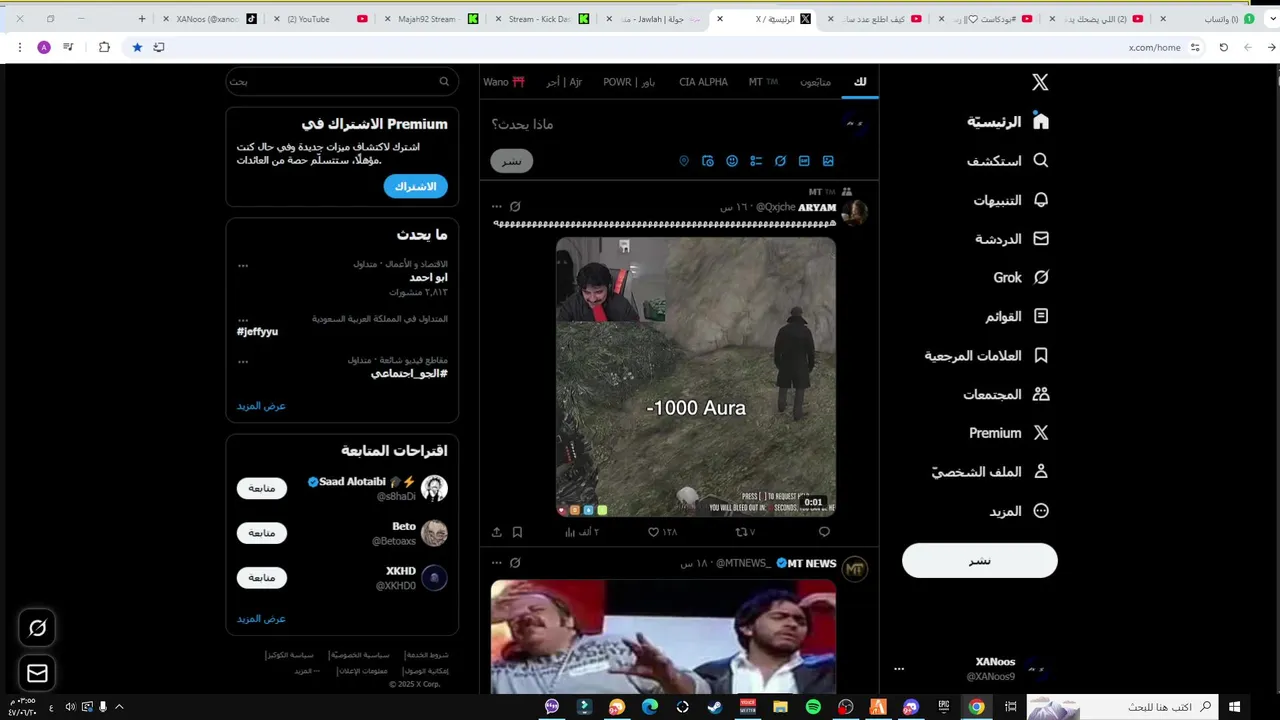Click the X logo above the sidebar
This screenshot has height=720, width=1280.
click(x=1040, y=82)
